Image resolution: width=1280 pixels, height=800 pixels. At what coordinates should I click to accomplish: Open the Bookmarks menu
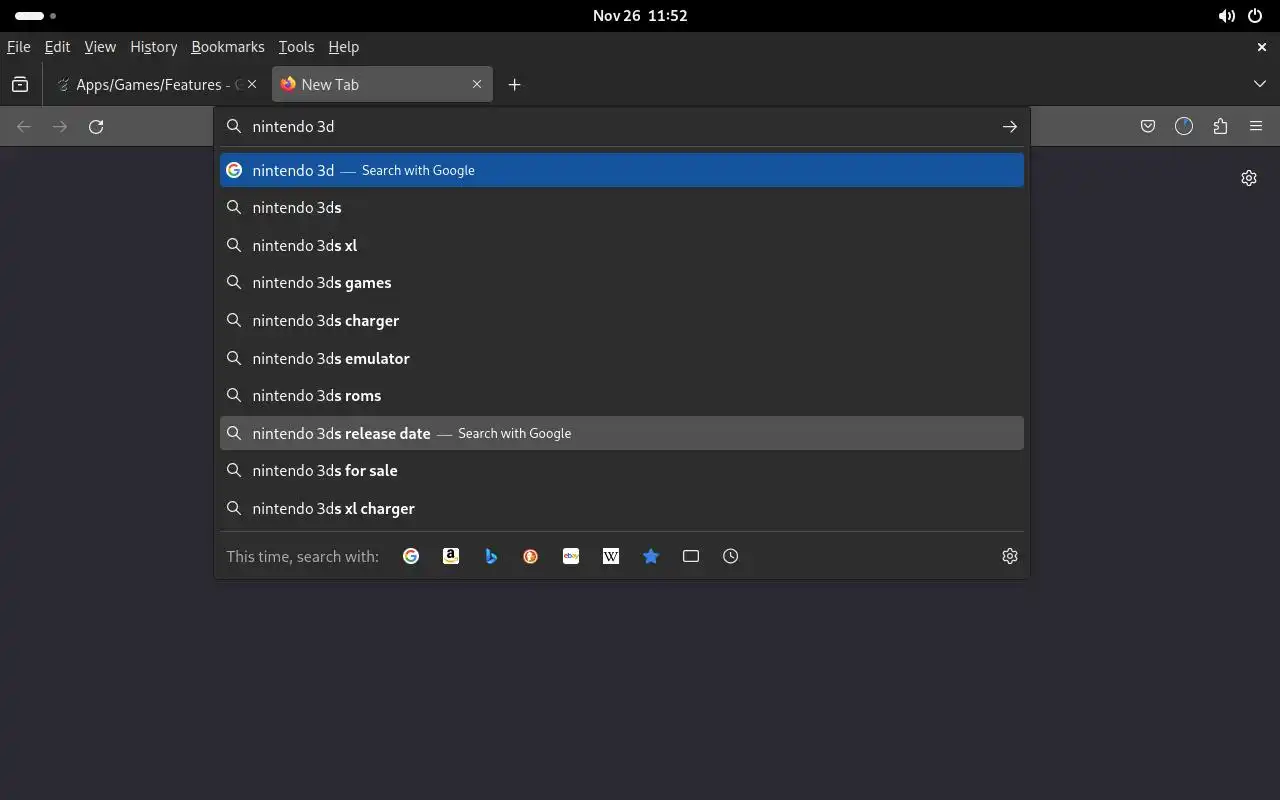[x=228, y=47]
